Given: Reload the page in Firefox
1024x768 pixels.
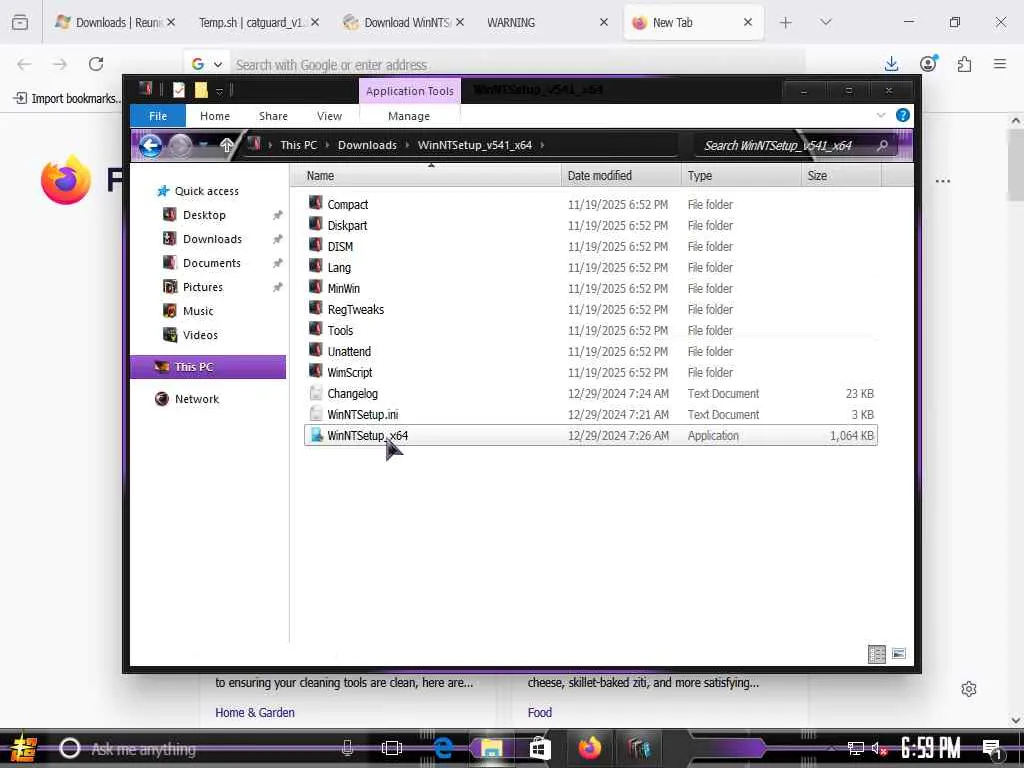Looking at the screenshot, I should (x=96, y=64).
